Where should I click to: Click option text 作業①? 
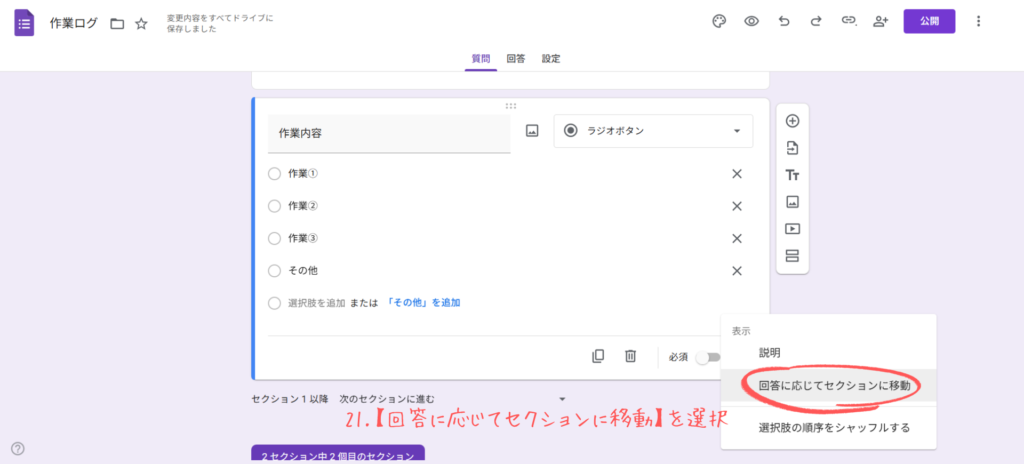tap(303, 174)
